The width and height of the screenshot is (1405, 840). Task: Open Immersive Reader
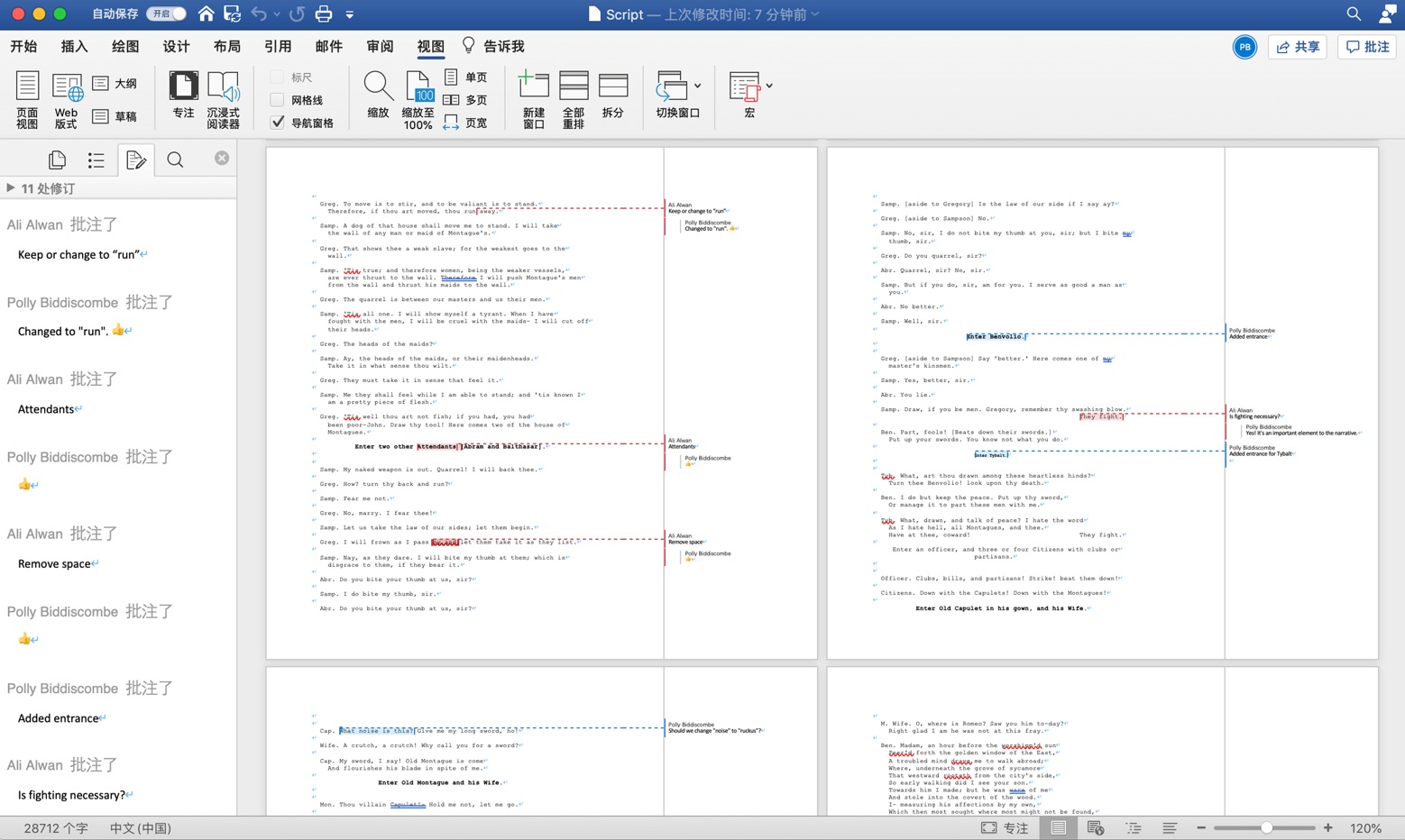coord(223,99)
